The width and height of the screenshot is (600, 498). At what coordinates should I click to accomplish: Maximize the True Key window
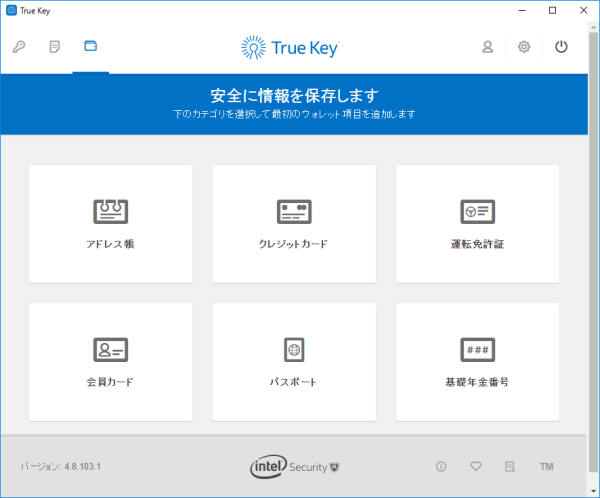point(553,10)
